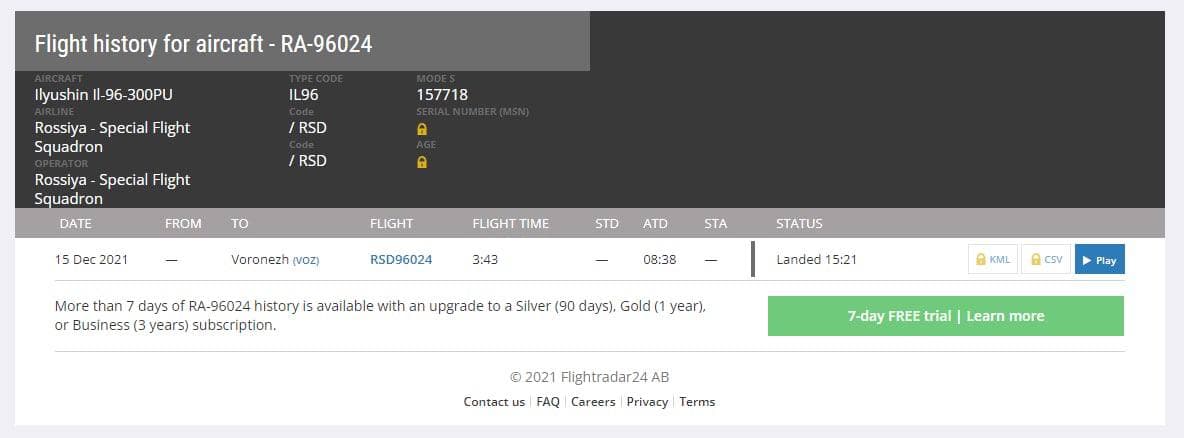
Task: Go to the FAQ page
Action: [x=548, y=402]
